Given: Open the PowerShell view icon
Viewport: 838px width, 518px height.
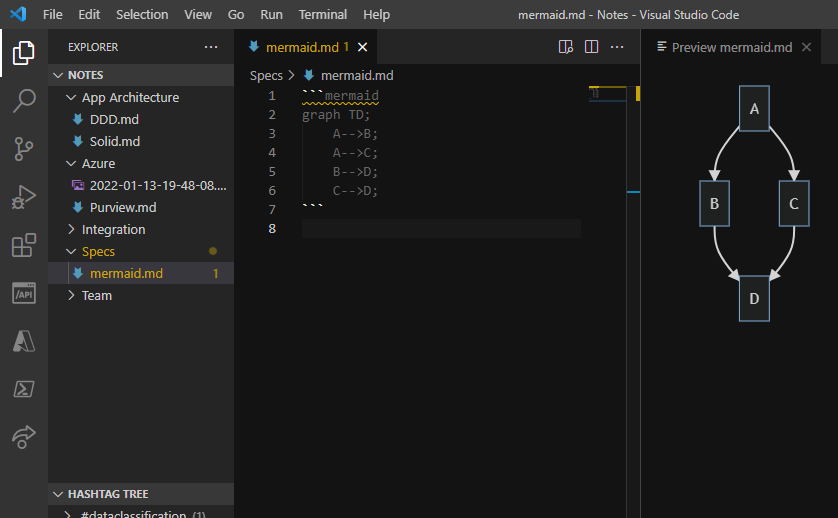Looking at the screenshot, I should pyautogui.click(x=24, y=389).
